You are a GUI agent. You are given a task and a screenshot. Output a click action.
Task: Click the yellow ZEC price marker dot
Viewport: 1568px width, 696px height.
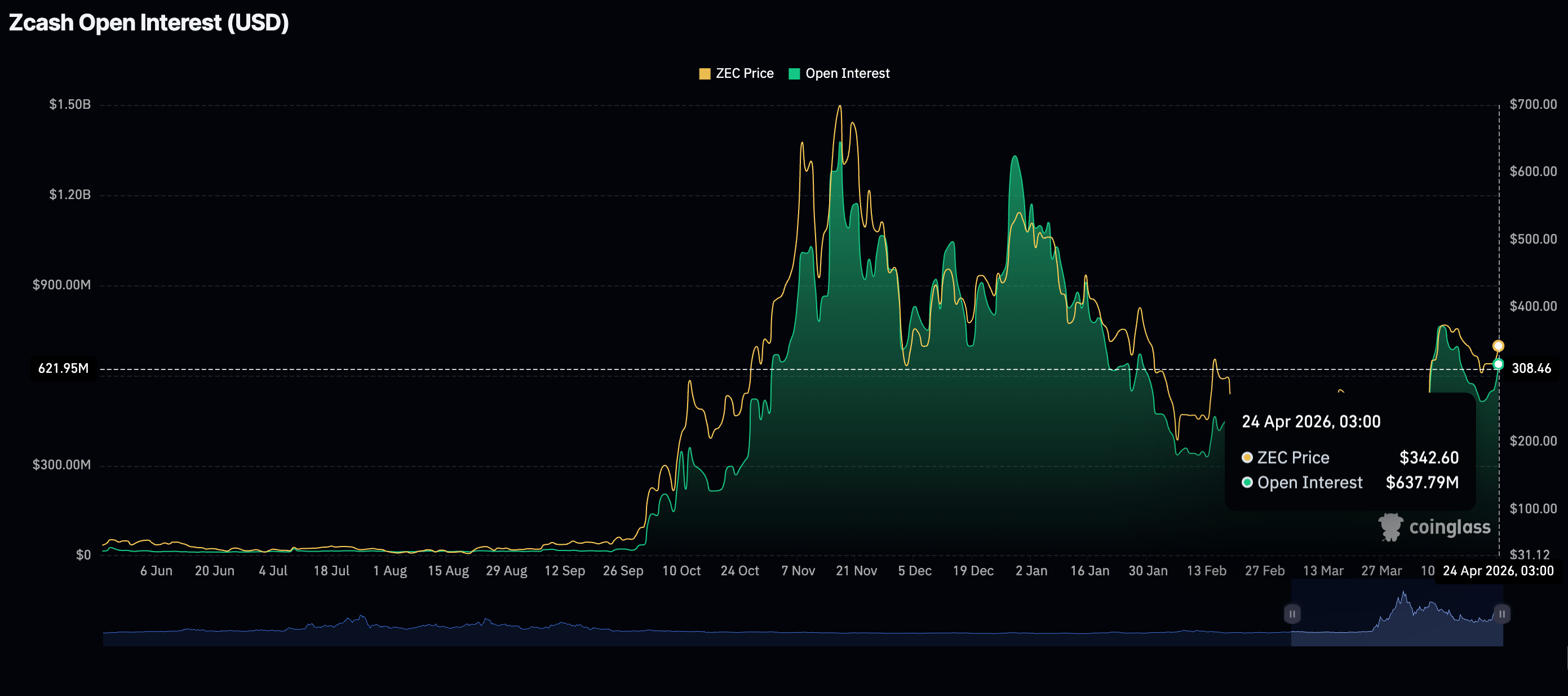(1498, 346)
